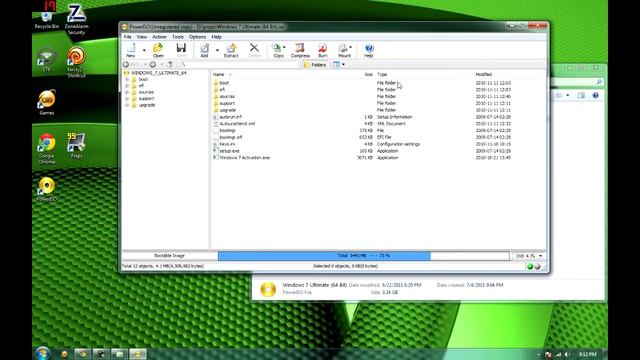Click the path address field
The width and height of the screenshot is (640, 360).
[x=241, y=64]
